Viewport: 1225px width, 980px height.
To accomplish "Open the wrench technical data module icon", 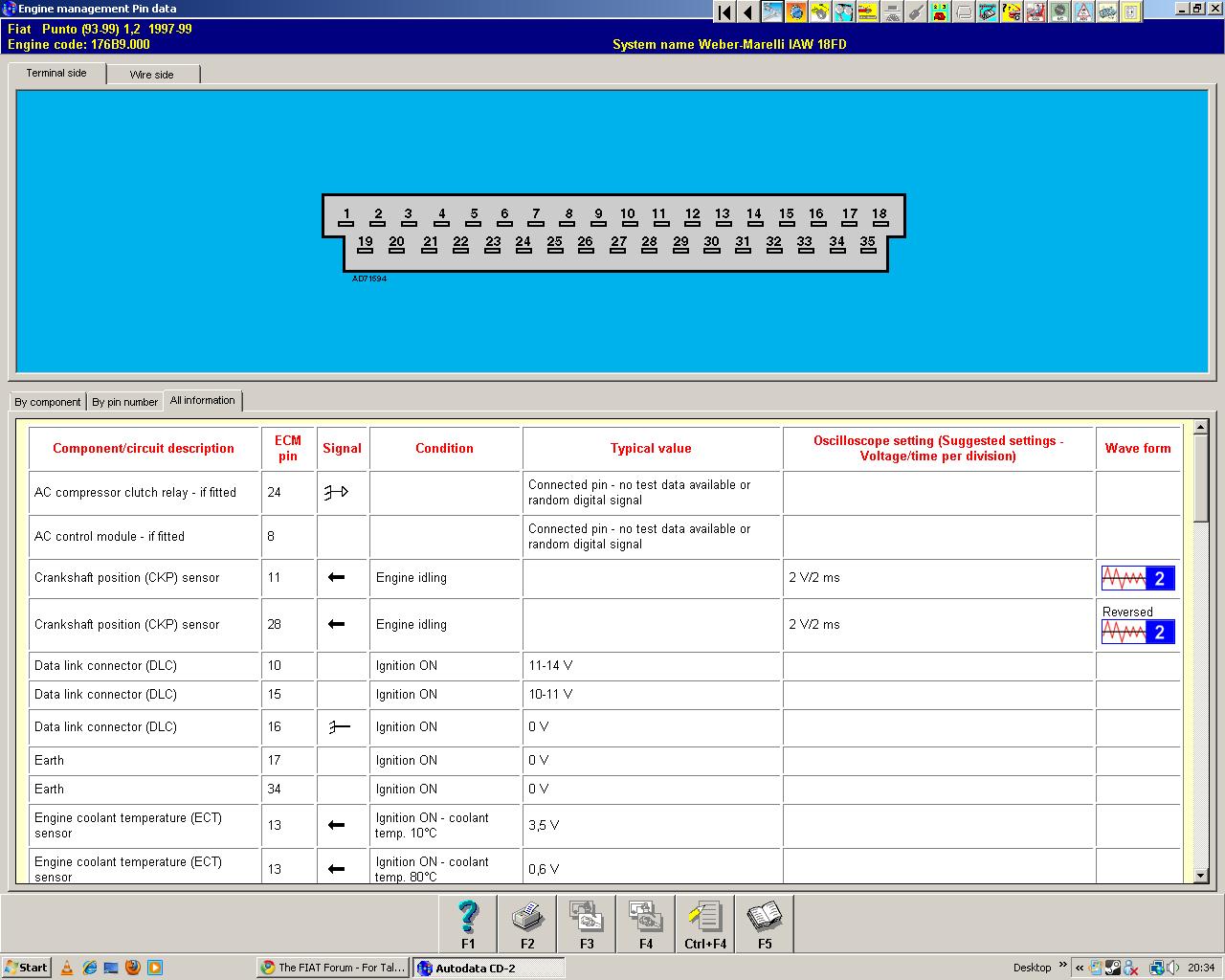I will pos(772,12).
